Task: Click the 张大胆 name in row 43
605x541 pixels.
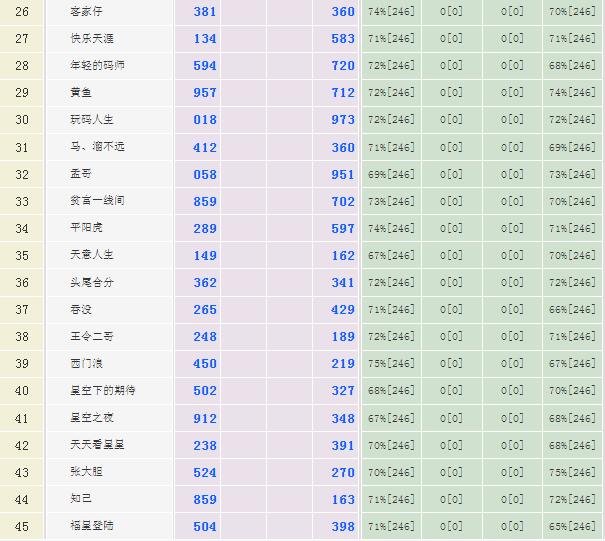Action: (x=84, y=472)
